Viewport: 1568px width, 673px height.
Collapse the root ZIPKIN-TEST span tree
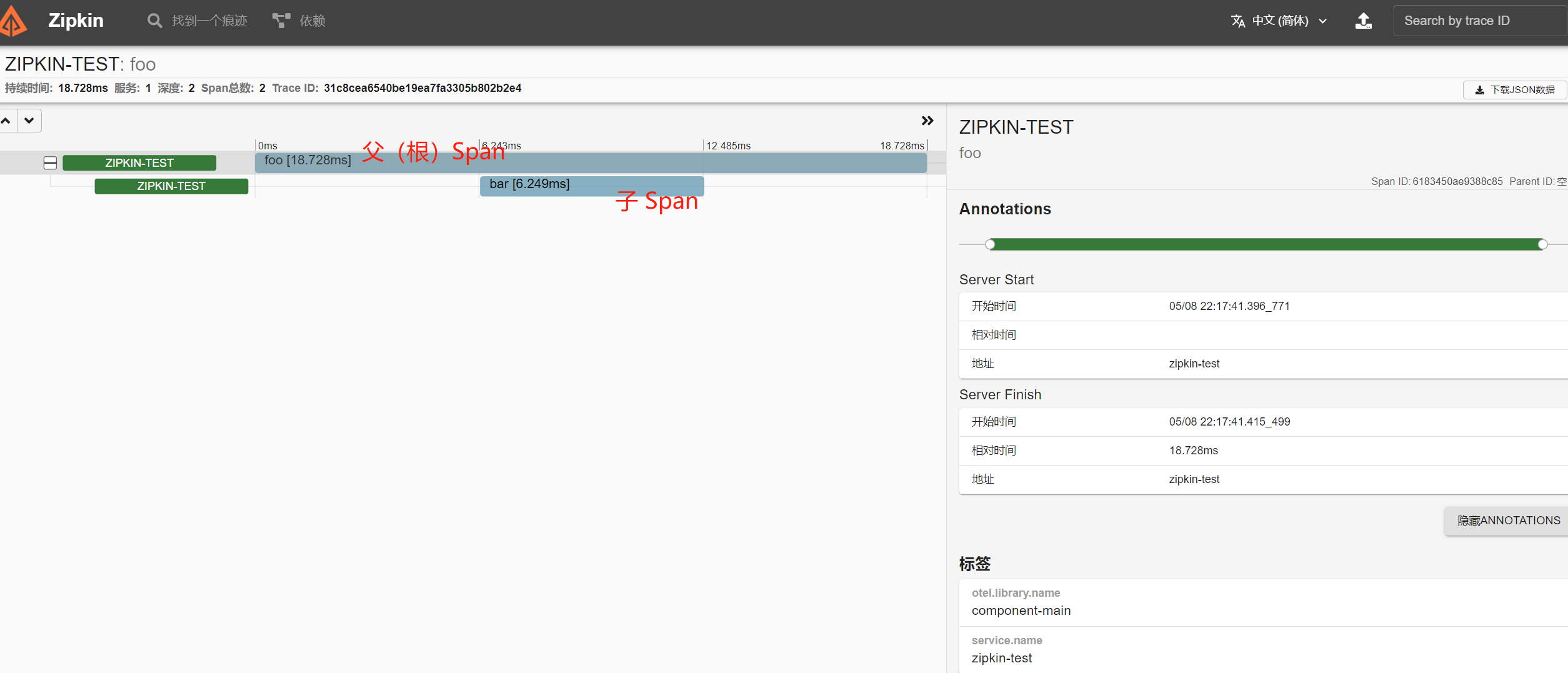(50, 163)
